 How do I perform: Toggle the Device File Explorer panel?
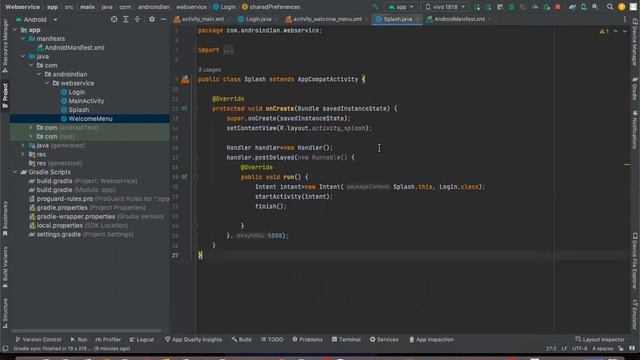(x=635, y=260)
